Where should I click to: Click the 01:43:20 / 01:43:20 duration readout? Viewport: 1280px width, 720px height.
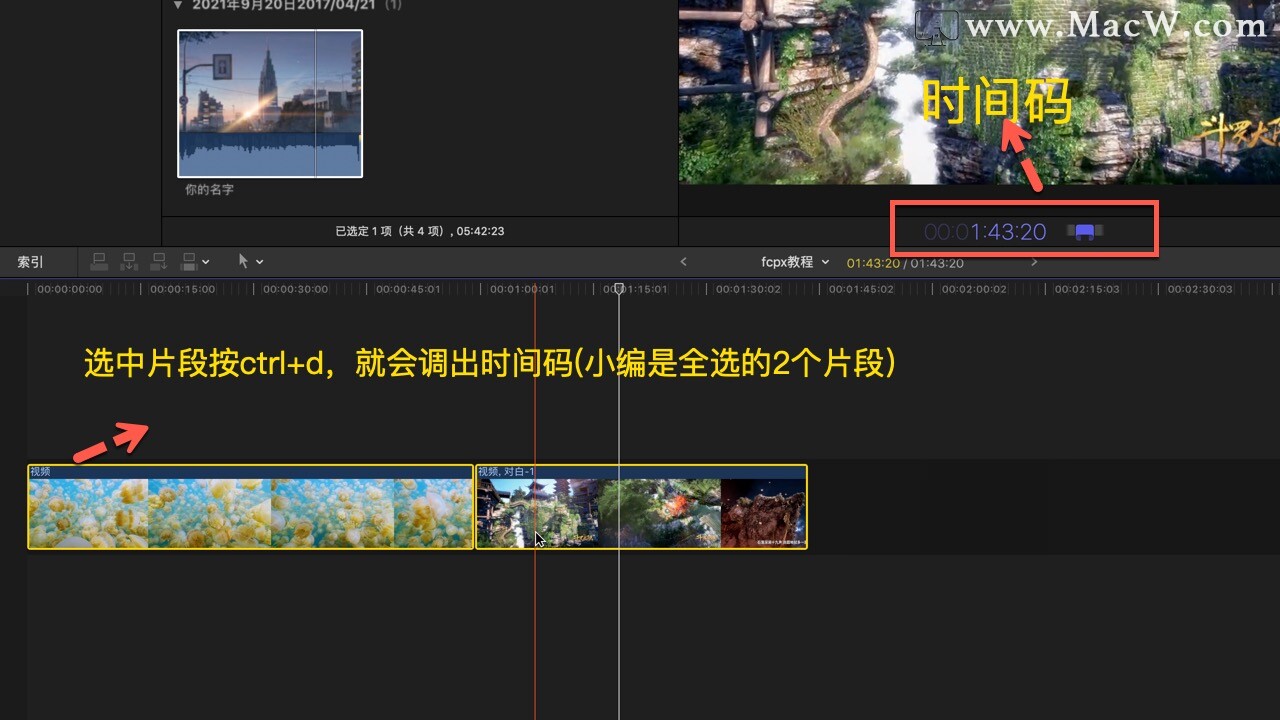tap(905, 263)
